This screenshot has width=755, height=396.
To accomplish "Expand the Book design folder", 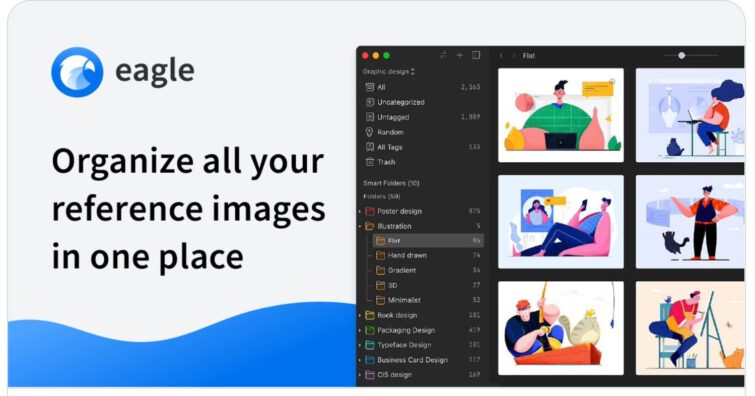I will point(360,315).
